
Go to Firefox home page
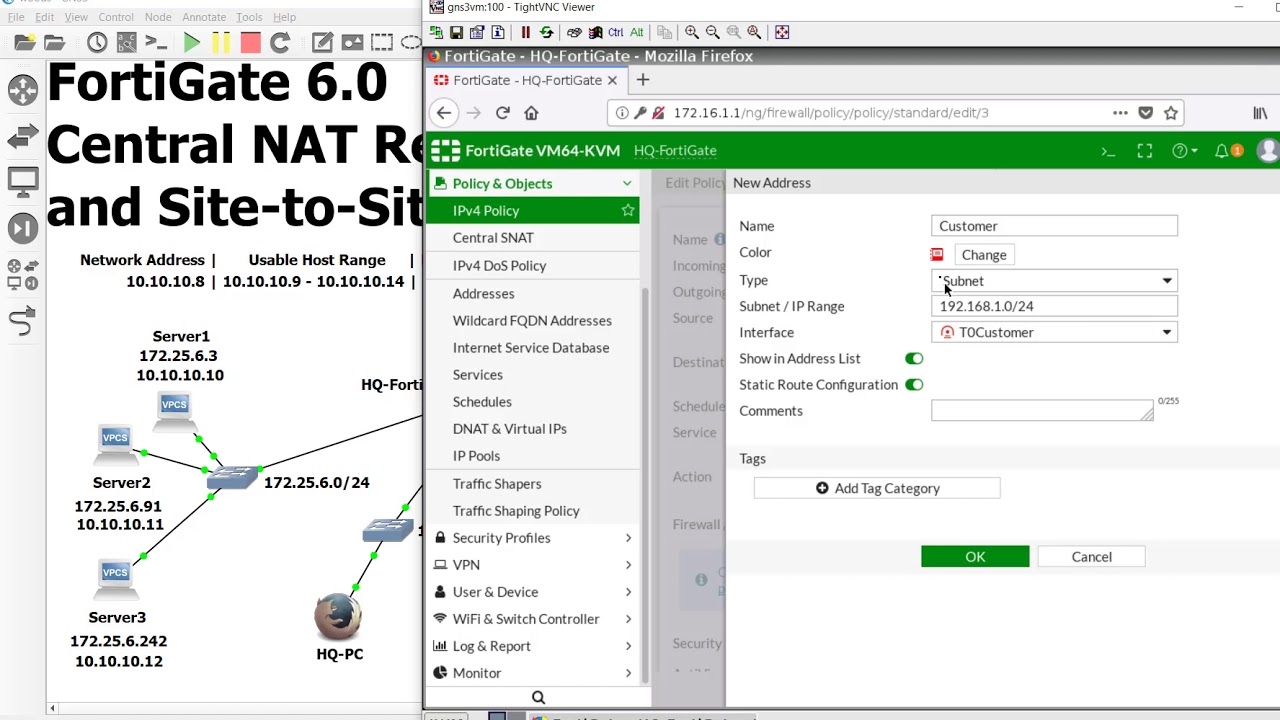531,113
